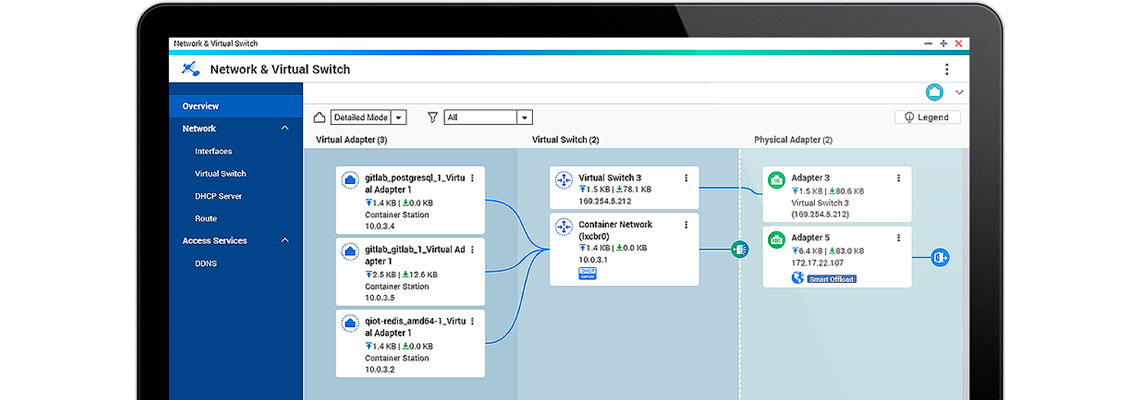Open the Interfaces sidebar item

(213, 151)
